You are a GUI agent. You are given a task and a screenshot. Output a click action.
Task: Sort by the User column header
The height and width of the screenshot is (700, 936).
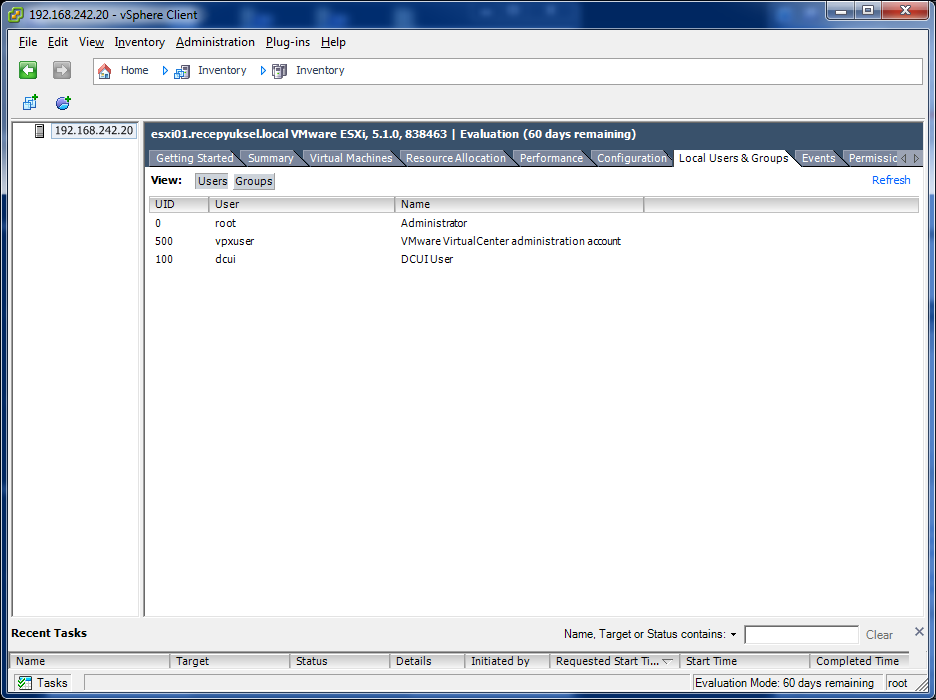coord(301,204)
